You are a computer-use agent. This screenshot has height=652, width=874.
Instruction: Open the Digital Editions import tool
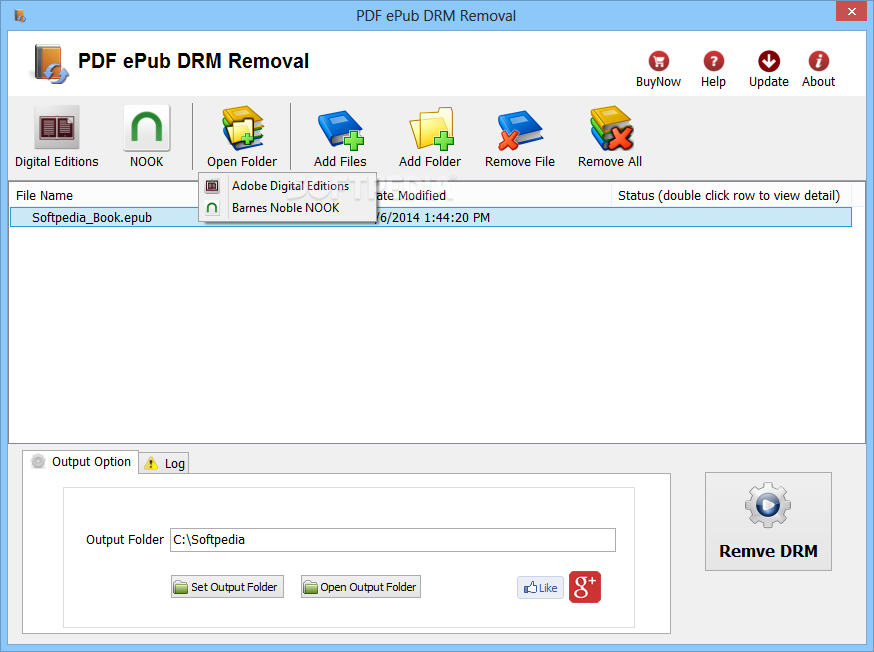pos(57,137)
